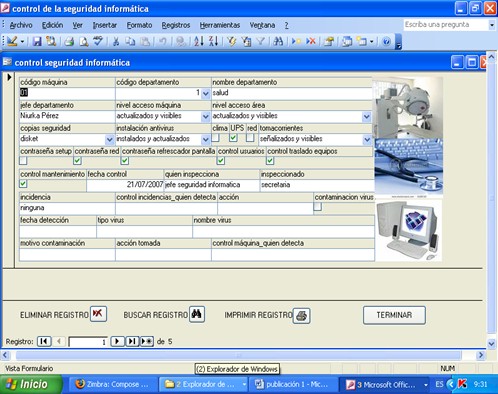The width and height of the screenshot is (498, 394).
Task: Click the BUSCAR REGISTRO binoculars button
Action: point(197,314)
